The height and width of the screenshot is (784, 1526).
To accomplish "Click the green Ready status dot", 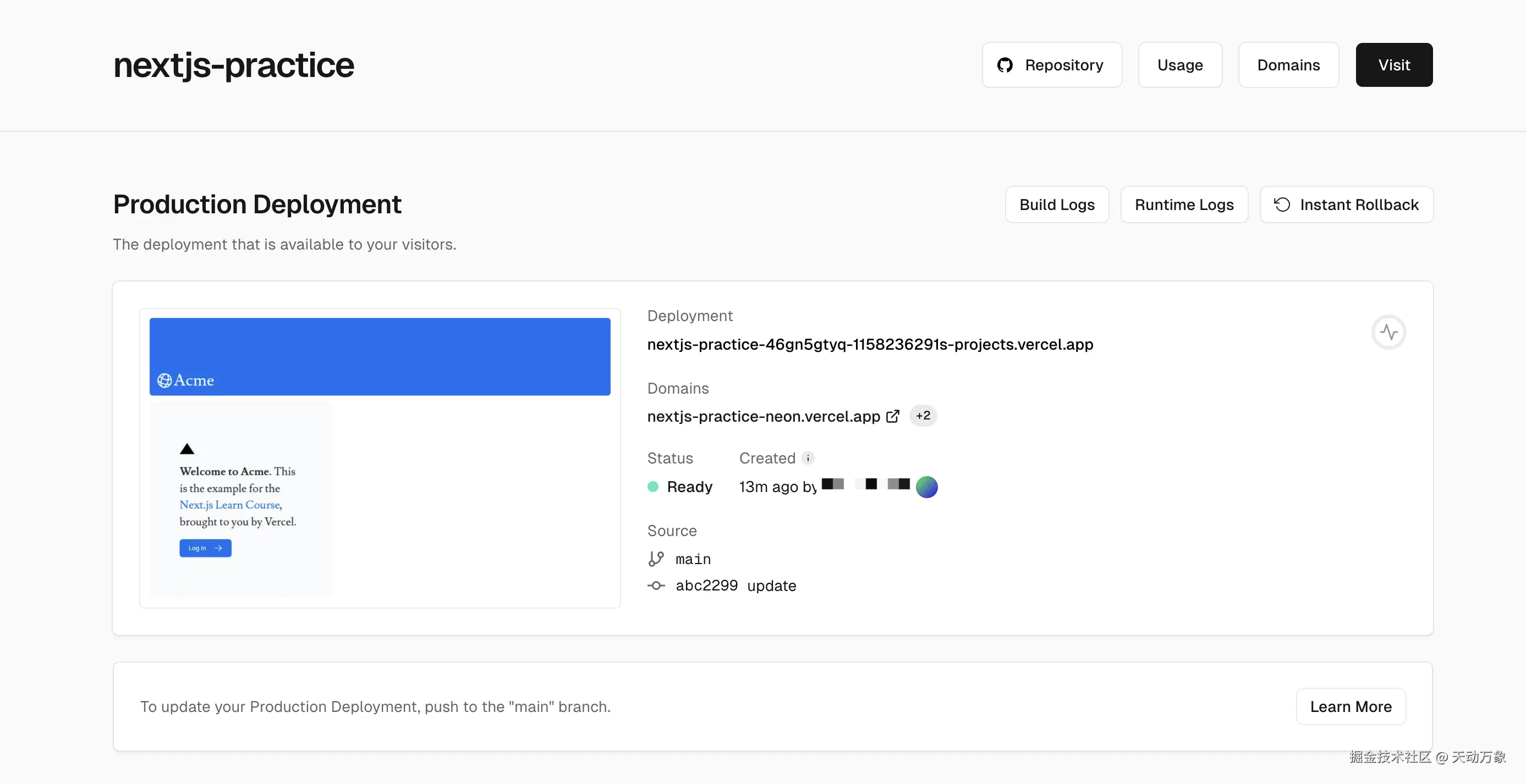I will (653, 487).
